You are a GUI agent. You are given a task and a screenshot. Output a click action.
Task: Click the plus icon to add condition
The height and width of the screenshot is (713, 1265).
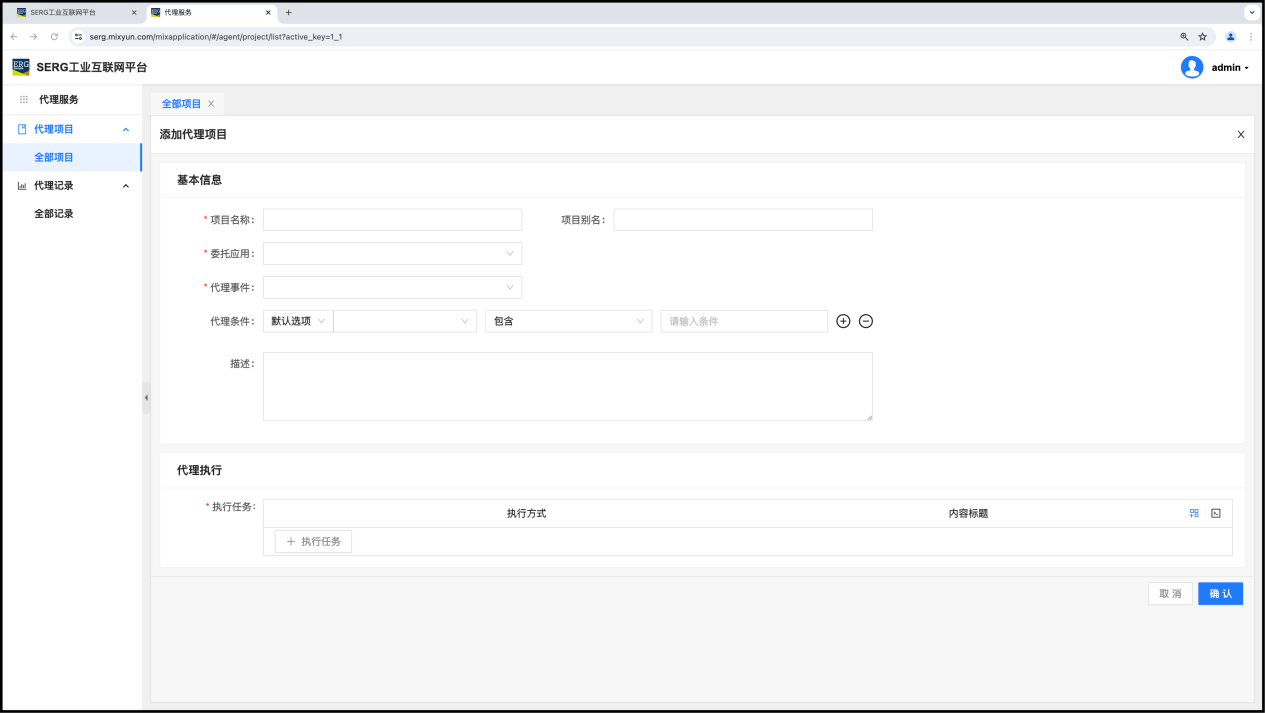pos(843,321)
